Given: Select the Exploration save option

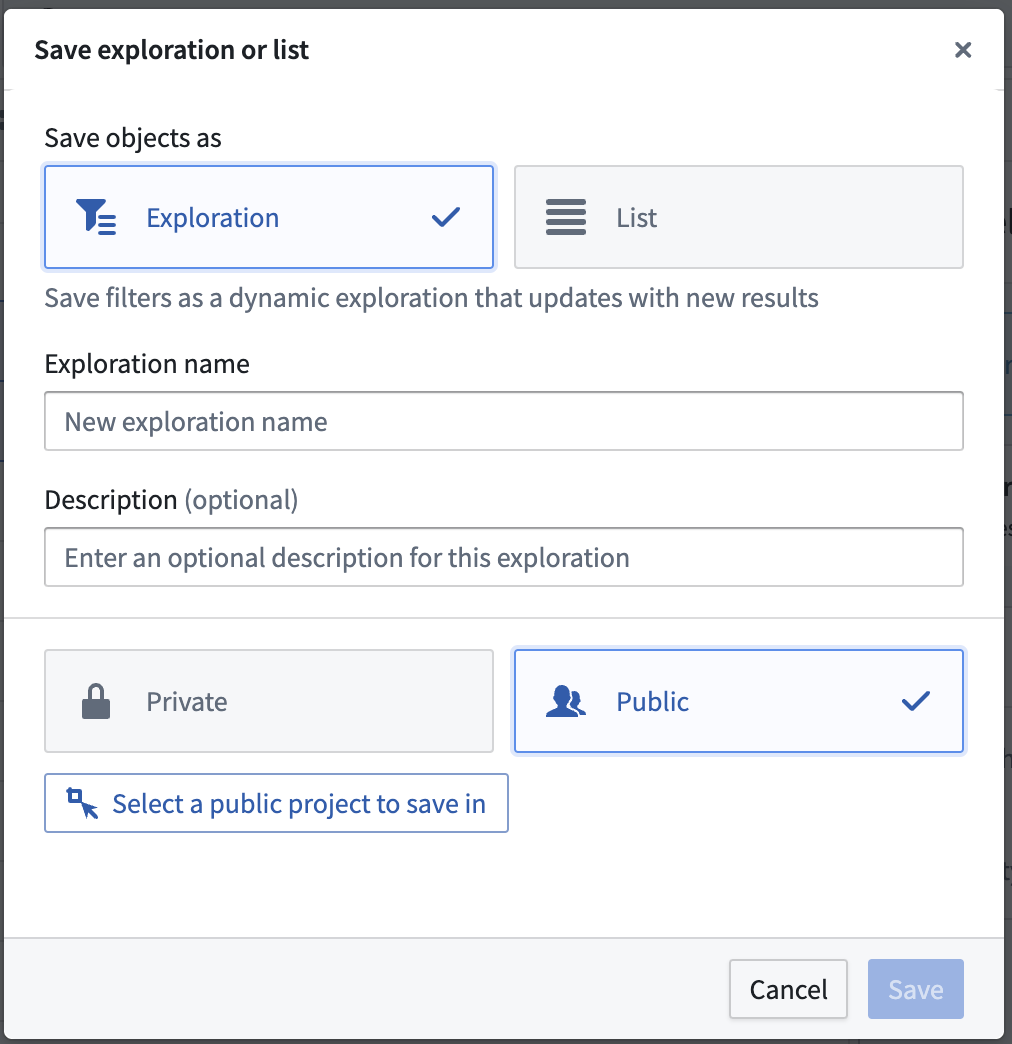Looking at the screenshot, I should (x=269, y=217).
